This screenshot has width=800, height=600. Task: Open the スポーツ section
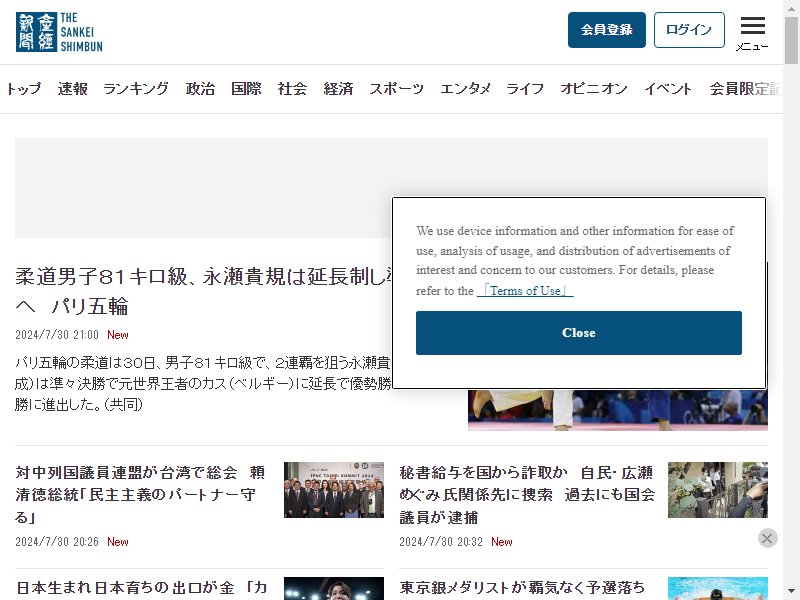(x=396, y=89)
